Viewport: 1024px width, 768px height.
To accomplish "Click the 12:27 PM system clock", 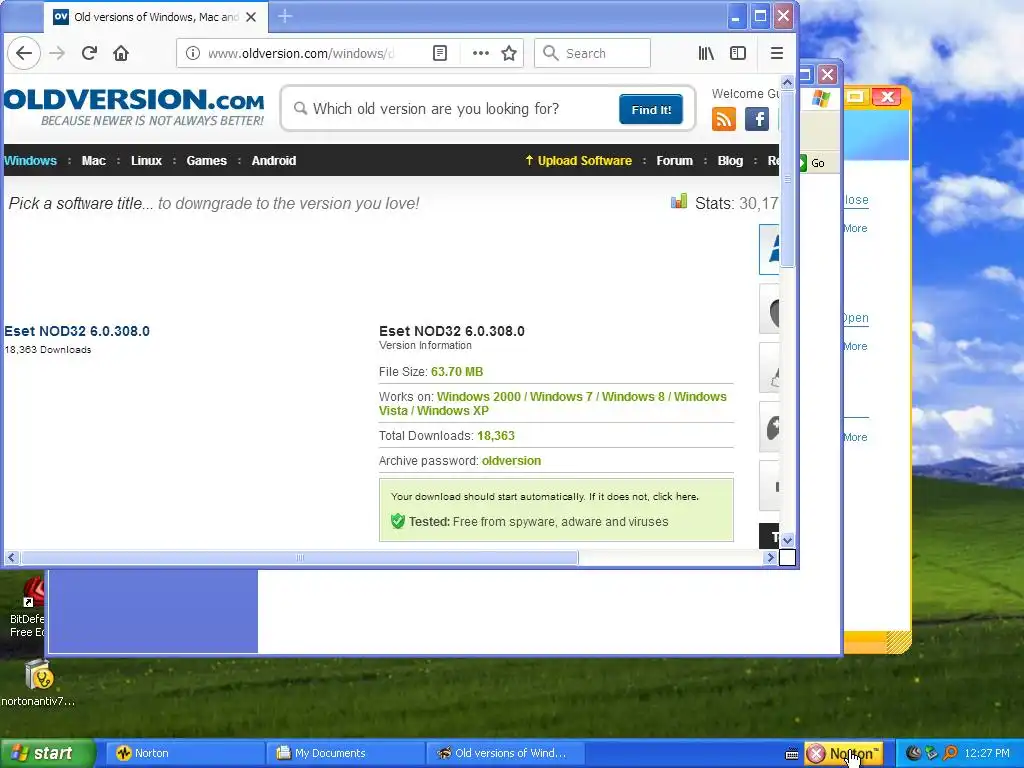I will pos(987,753).
